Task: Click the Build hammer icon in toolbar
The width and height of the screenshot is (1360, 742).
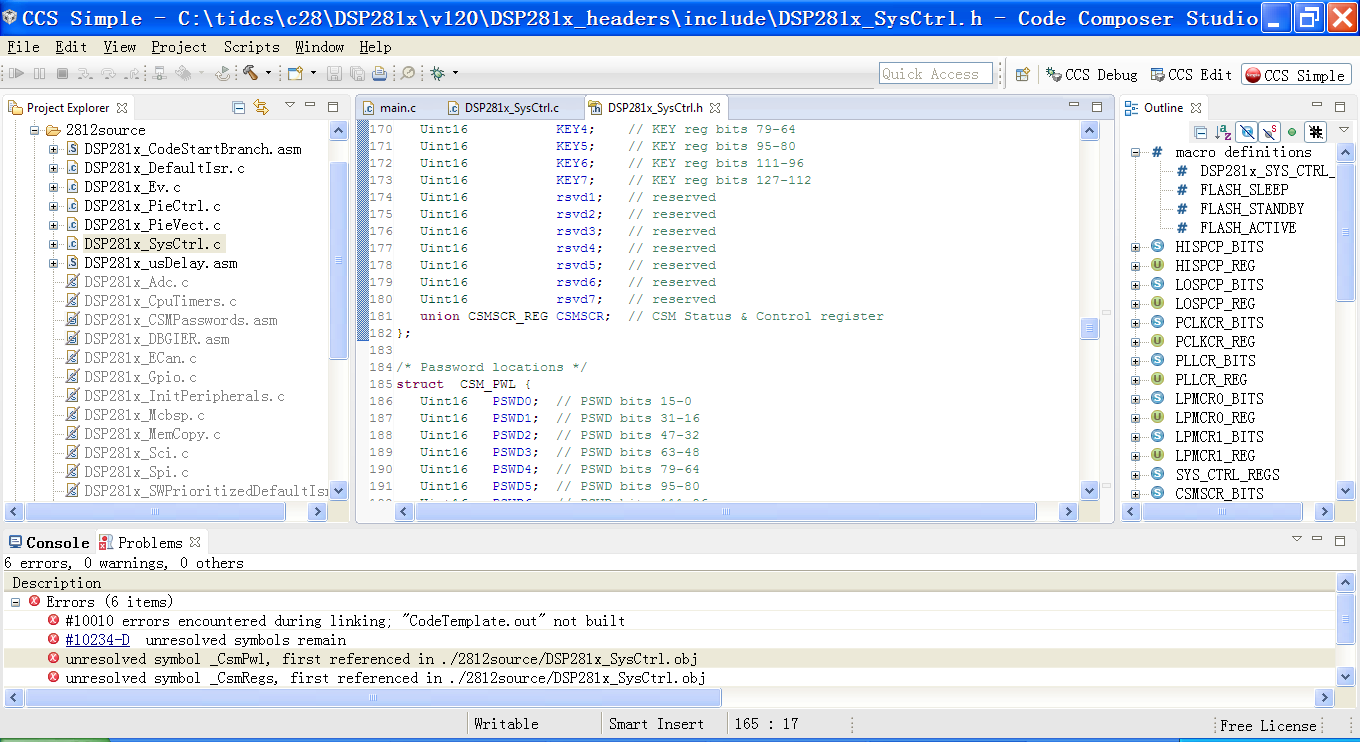Action: coord(249,73)
